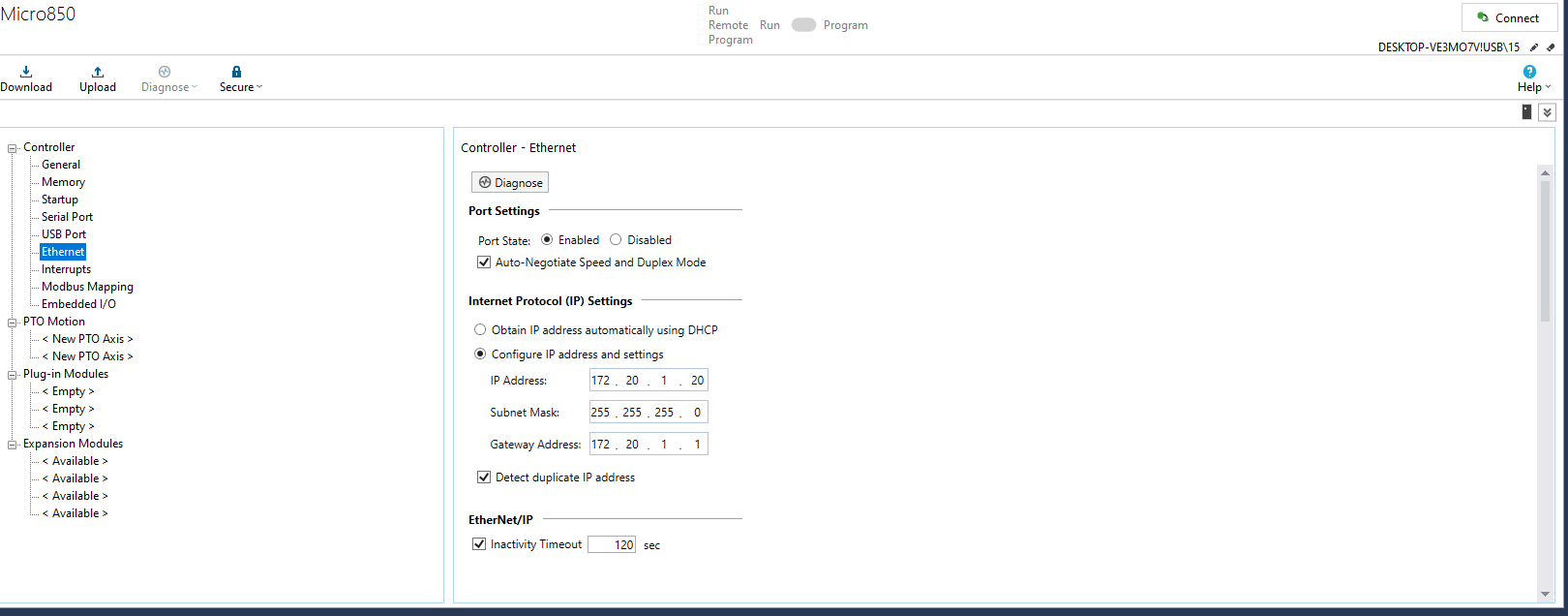Collapse the Controller tree node

click(13, 148)
